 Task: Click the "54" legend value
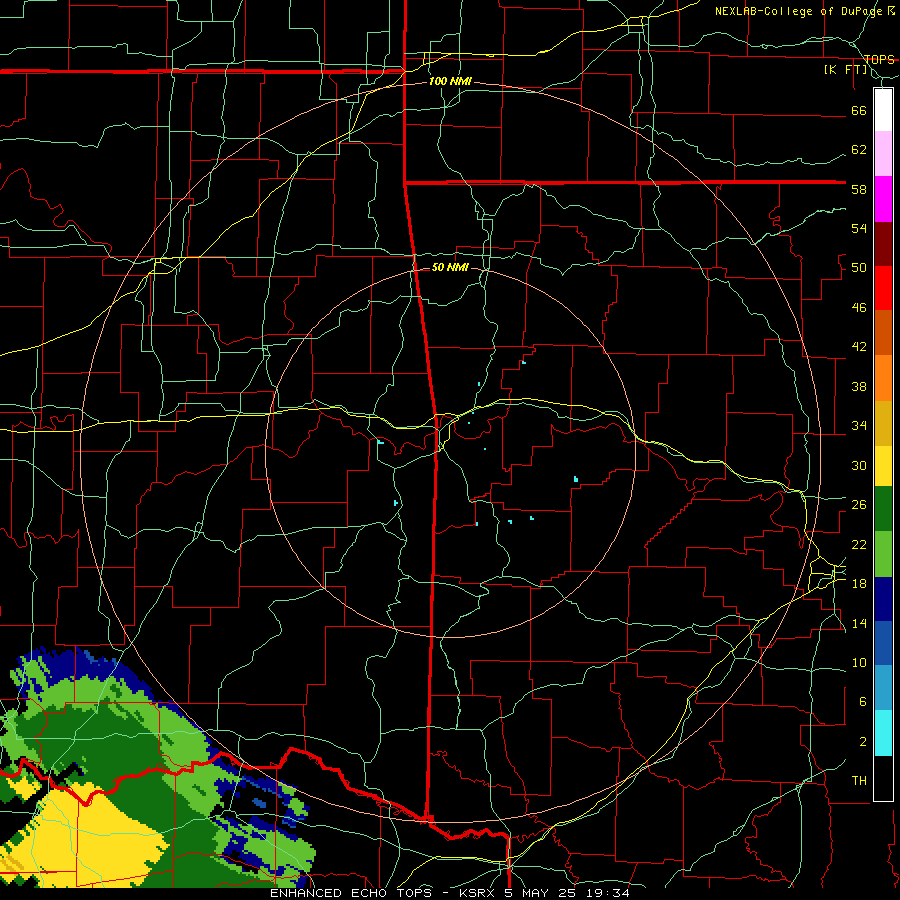pos(859,228)
